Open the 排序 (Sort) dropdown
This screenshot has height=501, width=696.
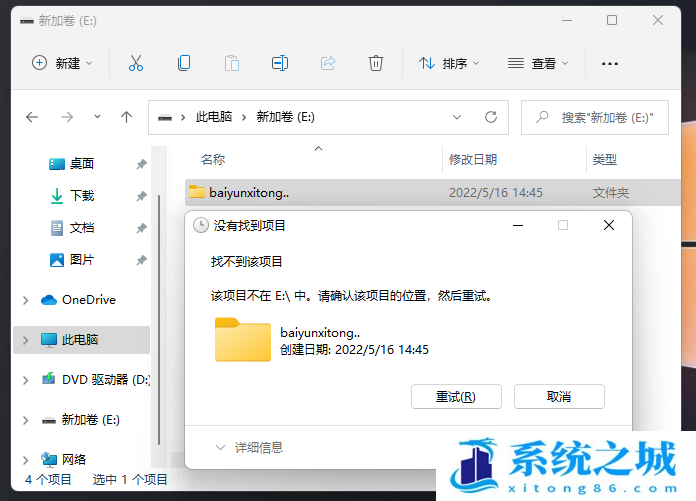point(449,63)
